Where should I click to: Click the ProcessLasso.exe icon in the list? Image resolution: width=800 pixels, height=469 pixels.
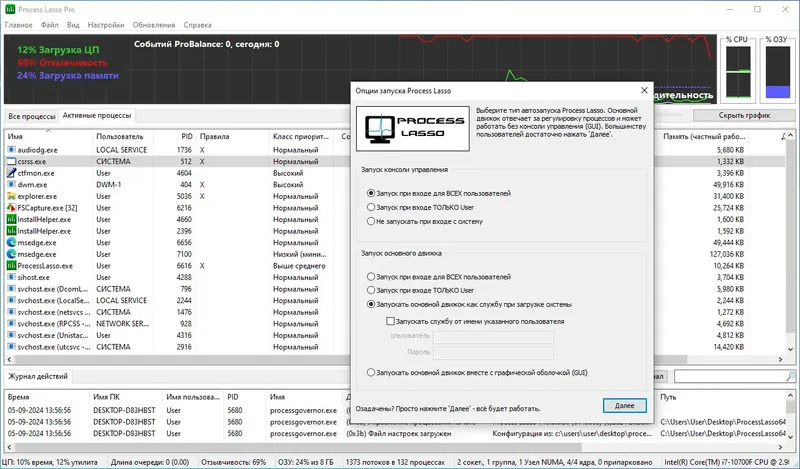click(x=11, y=266)
